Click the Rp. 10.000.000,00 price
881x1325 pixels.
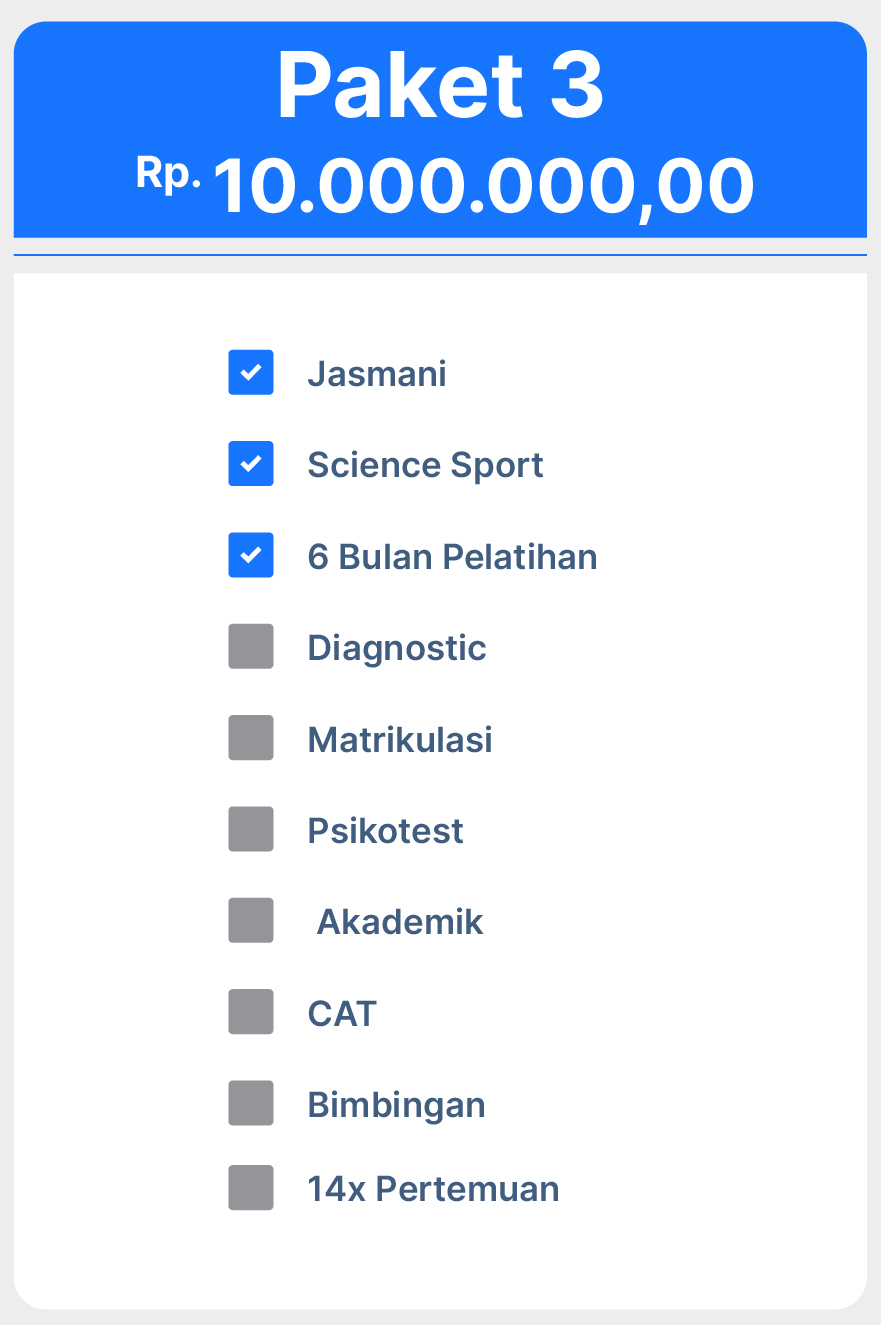[446, 186]
